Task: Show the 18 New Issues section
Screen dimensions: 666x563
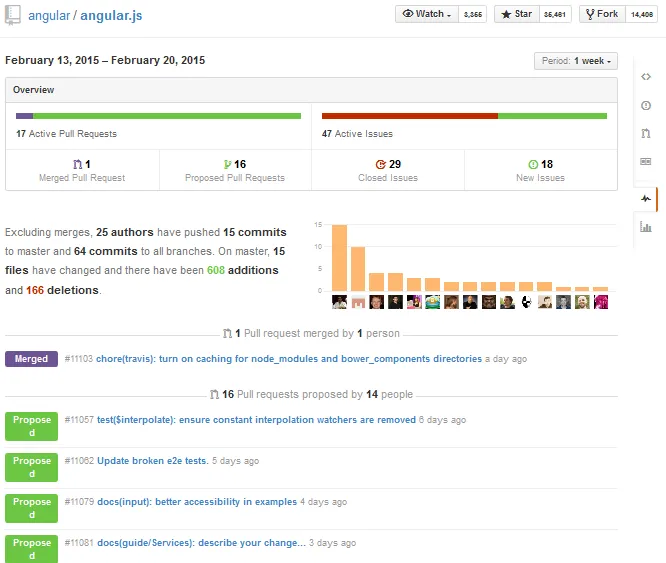Action: coord(540,170)
